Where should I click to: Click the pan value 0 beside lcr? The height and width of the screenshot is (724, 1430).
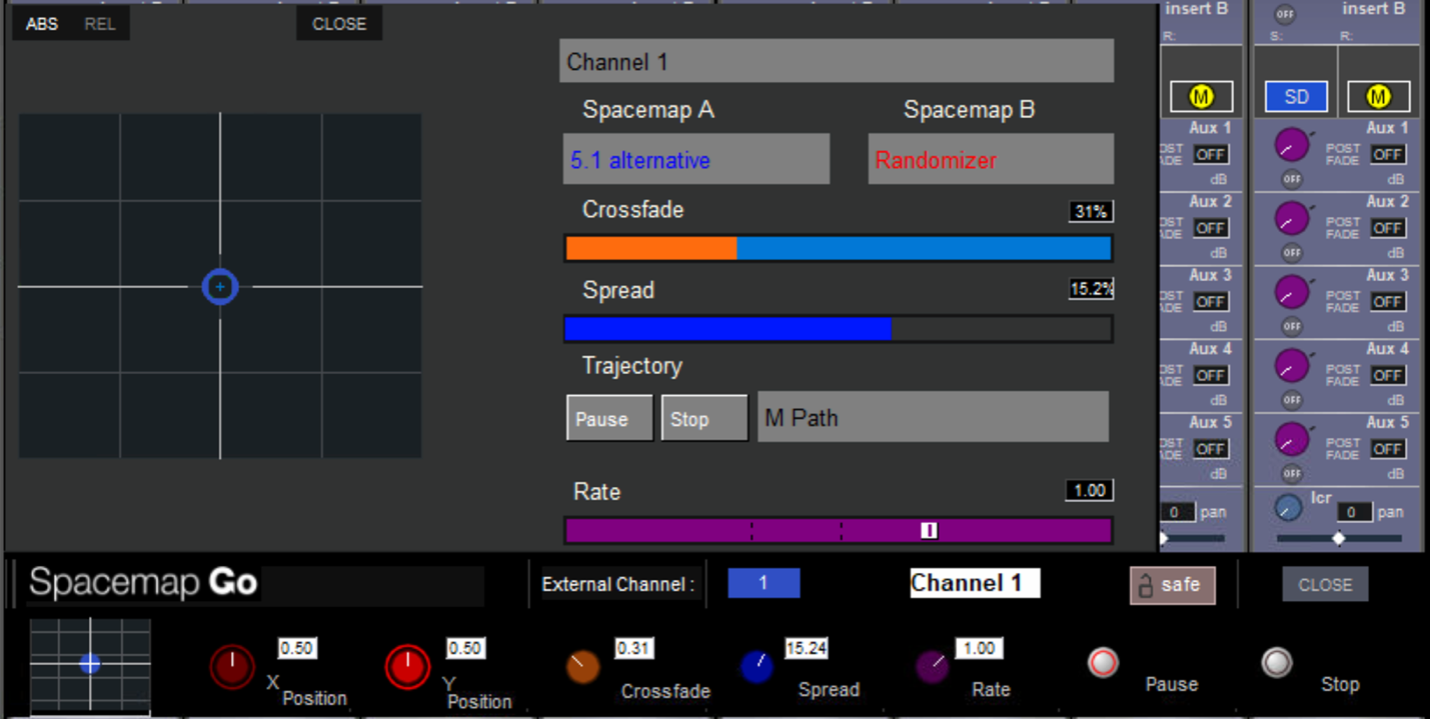point(1354,512)
